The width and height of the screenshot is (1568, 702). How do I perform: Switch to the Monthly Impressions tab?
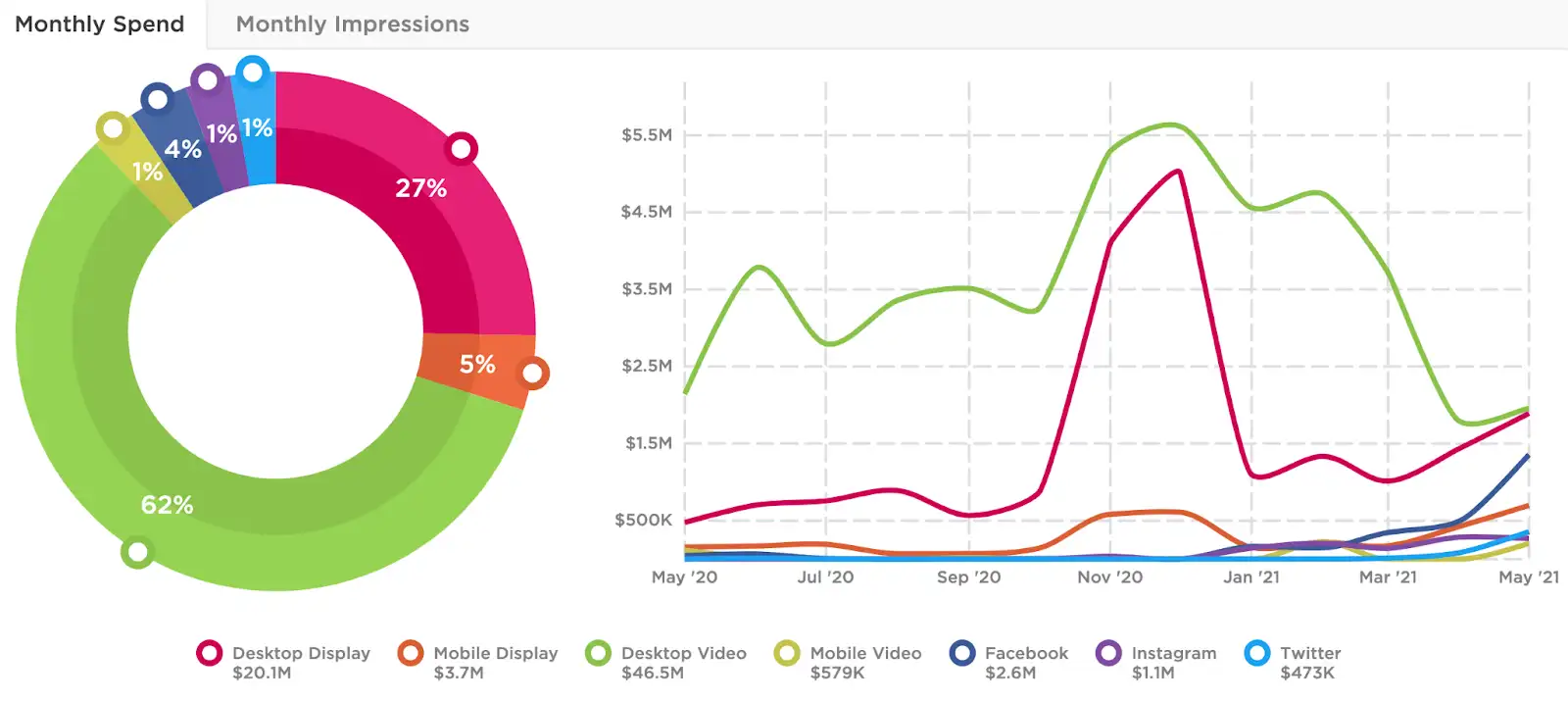[353, 25]
